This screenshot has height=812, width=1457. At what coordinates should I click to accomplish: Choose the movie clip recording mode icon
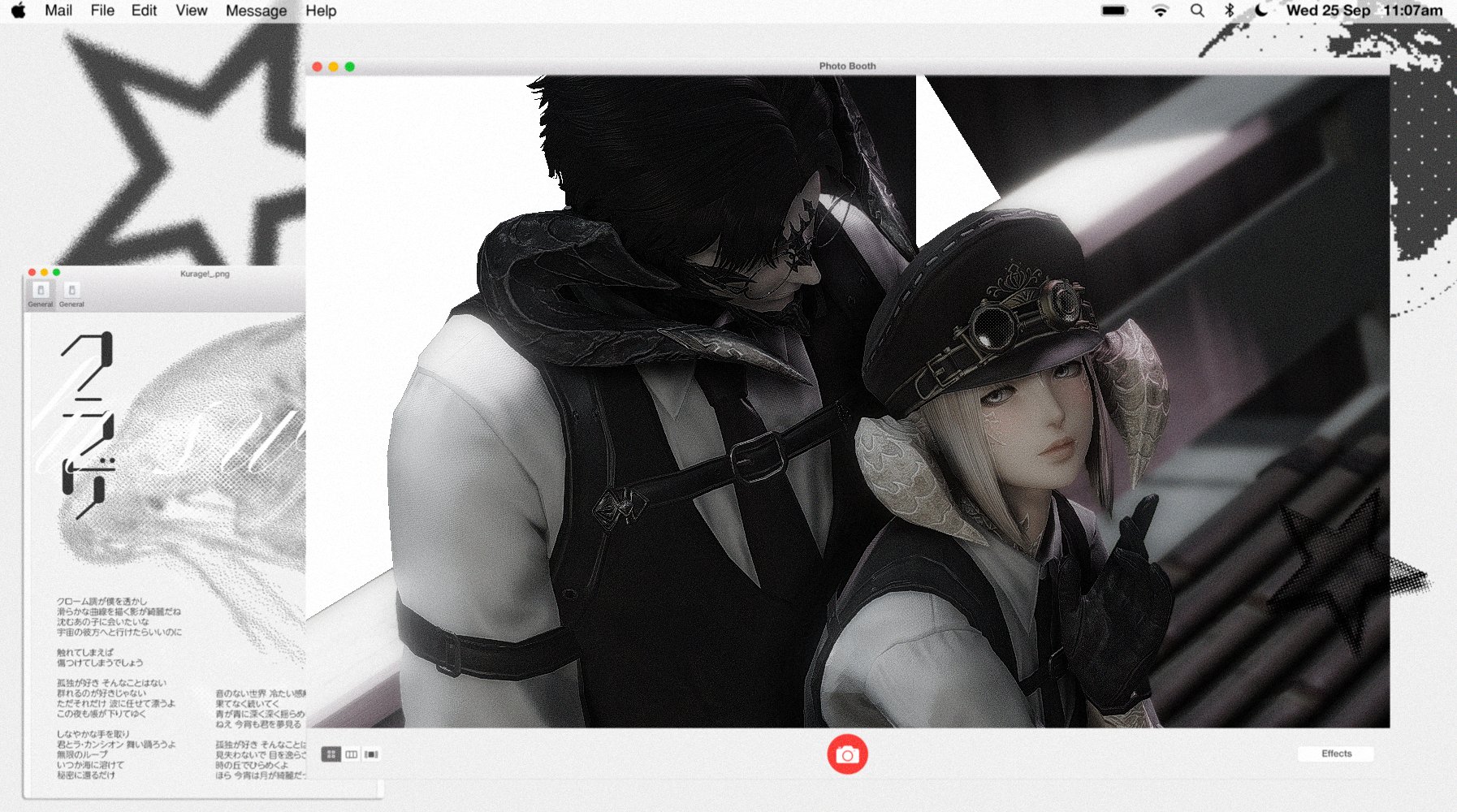tap(371, 754)
